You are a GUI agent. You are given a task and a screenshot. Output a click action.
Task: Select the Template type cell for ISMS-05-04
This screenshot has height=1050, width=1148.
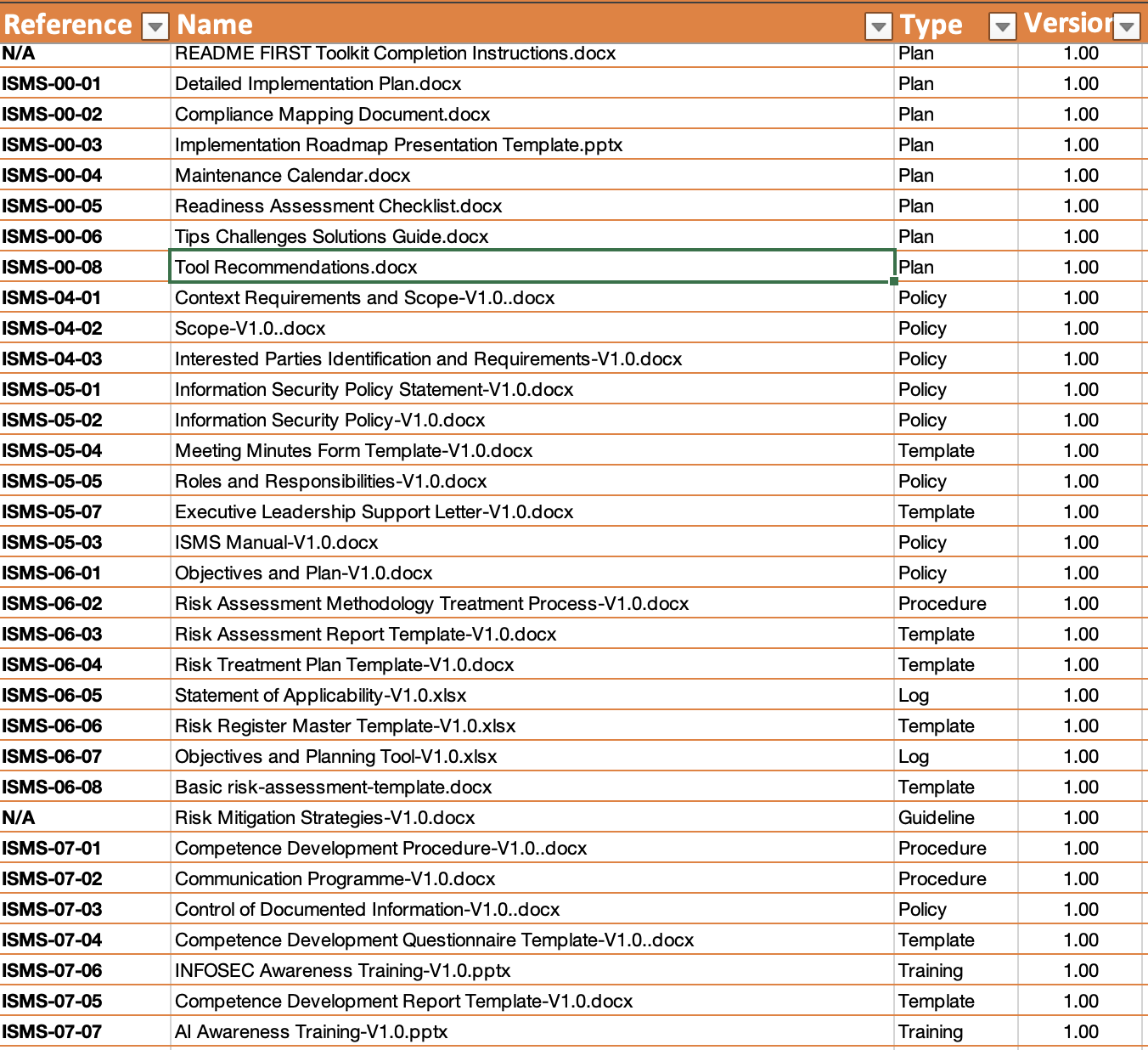[x=956, y=450]
